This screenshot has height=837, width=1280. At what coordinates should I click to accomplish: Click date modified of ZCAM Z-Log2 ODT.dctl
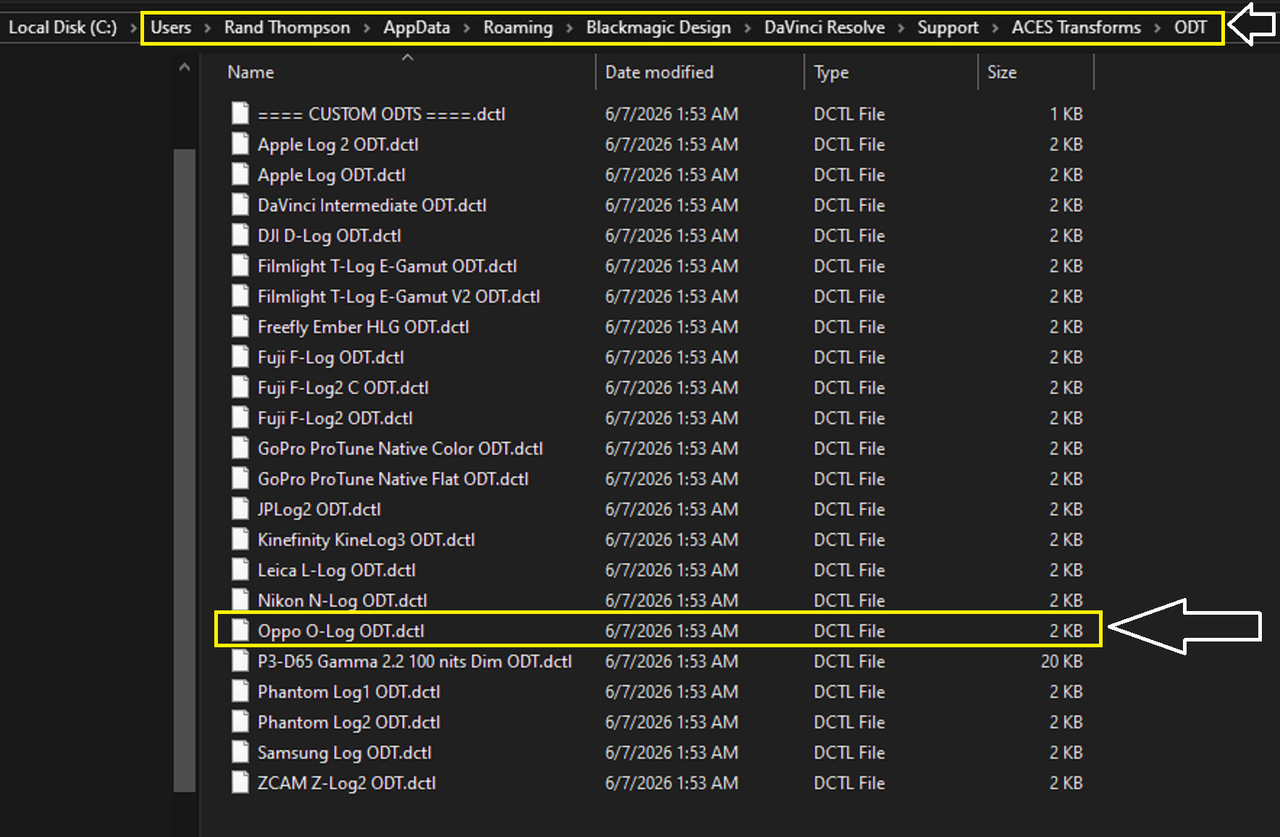click(x=672, y=782)
